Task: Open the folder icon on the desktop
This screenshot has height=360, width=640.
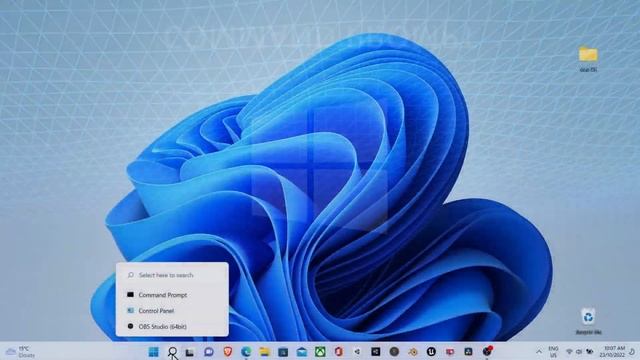Action: pos(588,59)
